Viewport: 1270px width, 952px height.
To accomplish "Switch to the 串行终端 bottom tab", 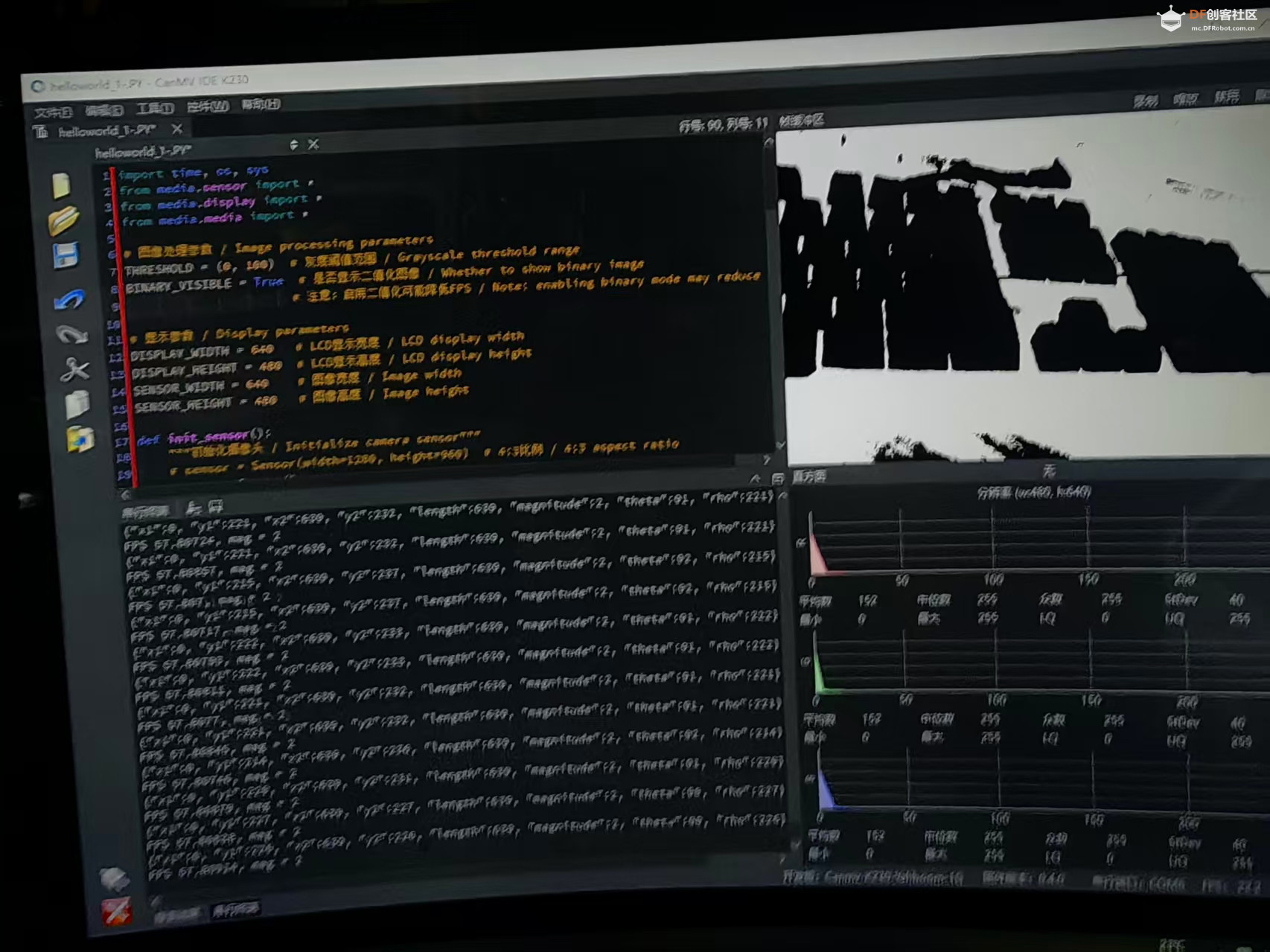I will click(x=235, y=909).
